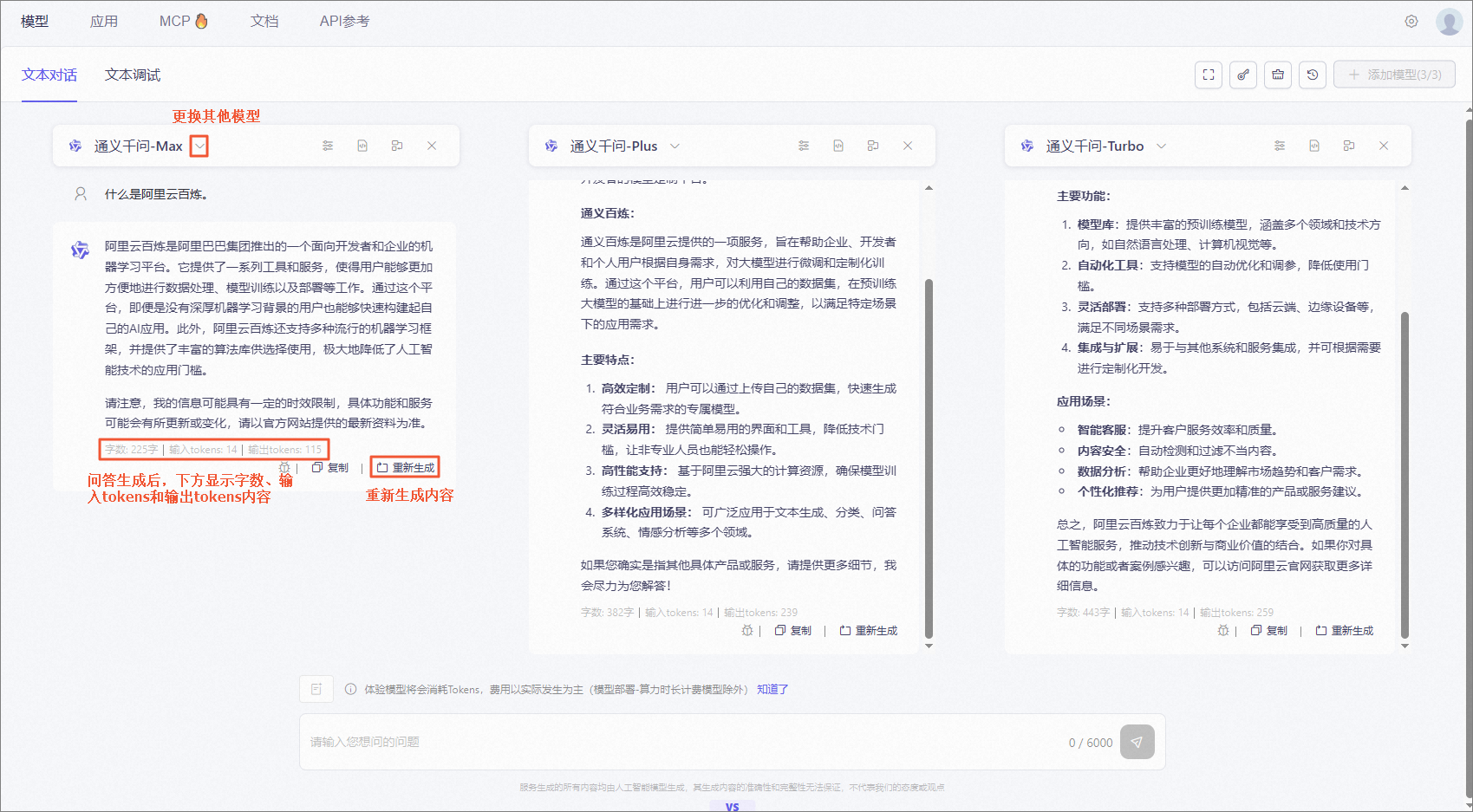
Task: Click the sync icon on 通义千问-Plus panel
Action: click(873, 146)
